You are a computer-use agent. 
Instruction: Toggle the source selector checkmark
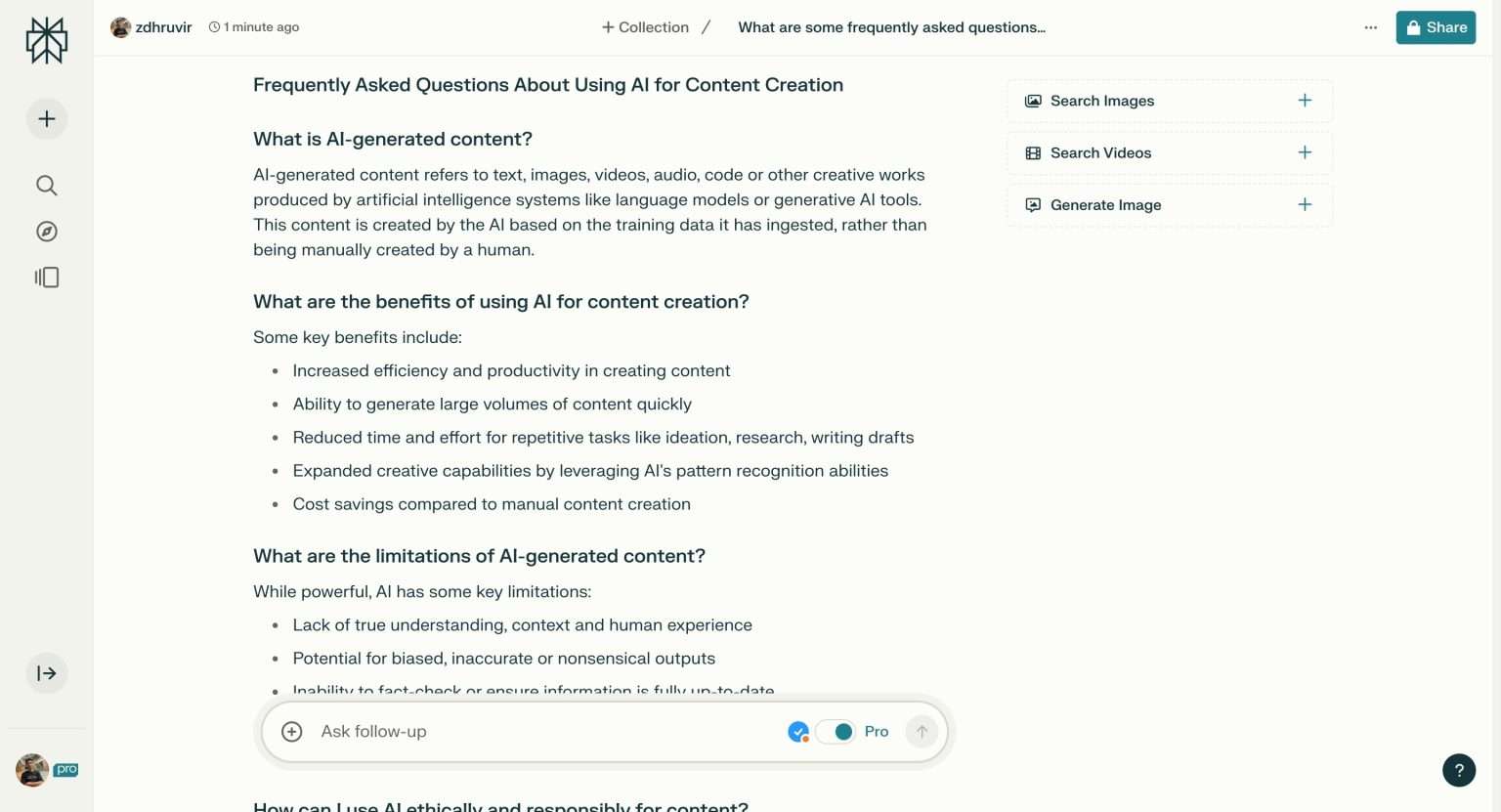coord(797,731)
